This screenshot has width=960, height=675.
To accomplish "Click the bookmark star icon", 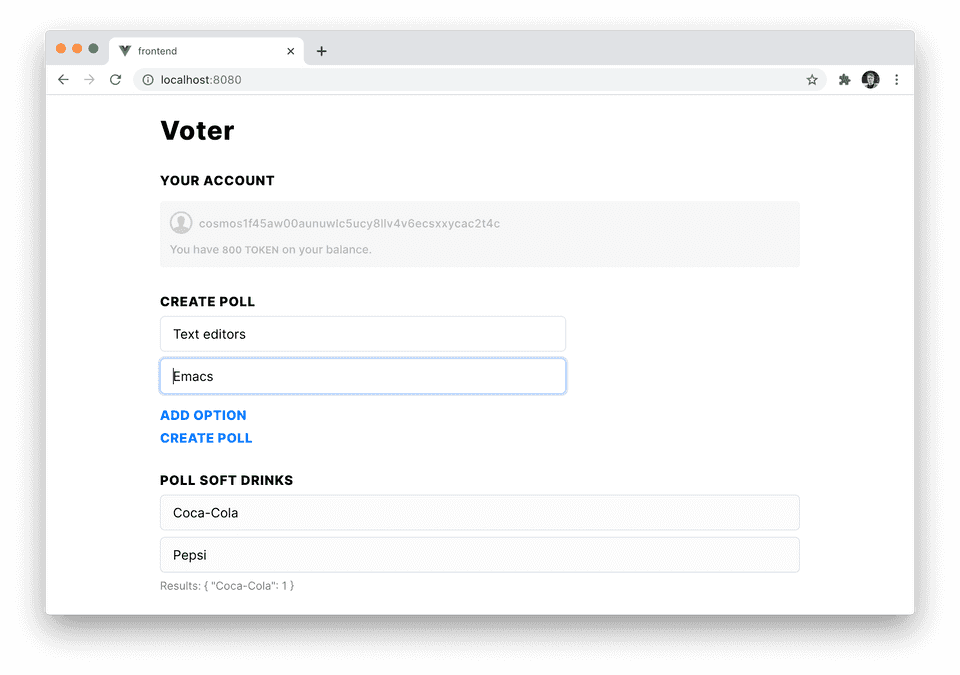I will click(x=812, y=79).
